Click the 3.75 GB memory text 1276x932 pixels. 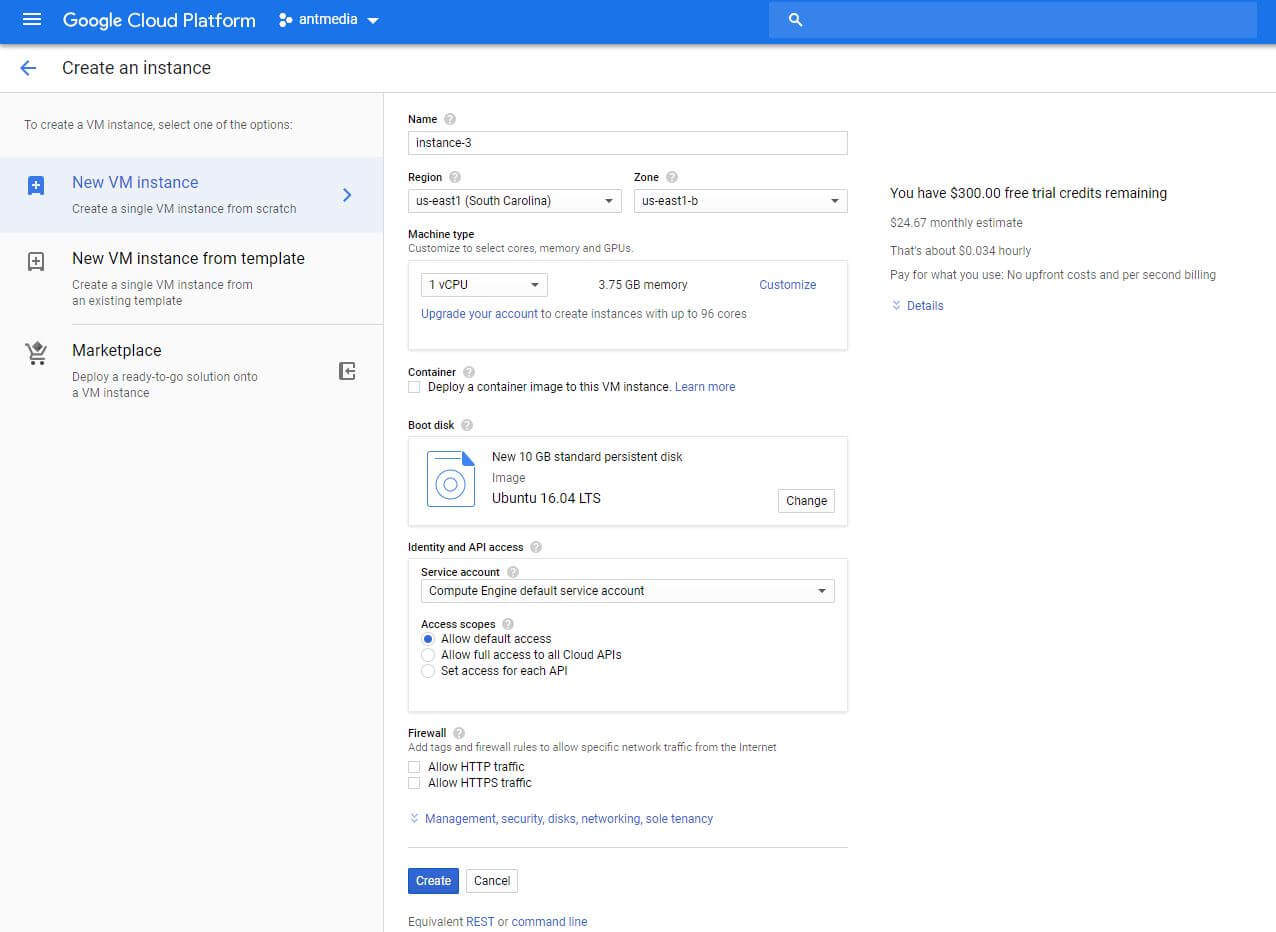click(643, 285)
